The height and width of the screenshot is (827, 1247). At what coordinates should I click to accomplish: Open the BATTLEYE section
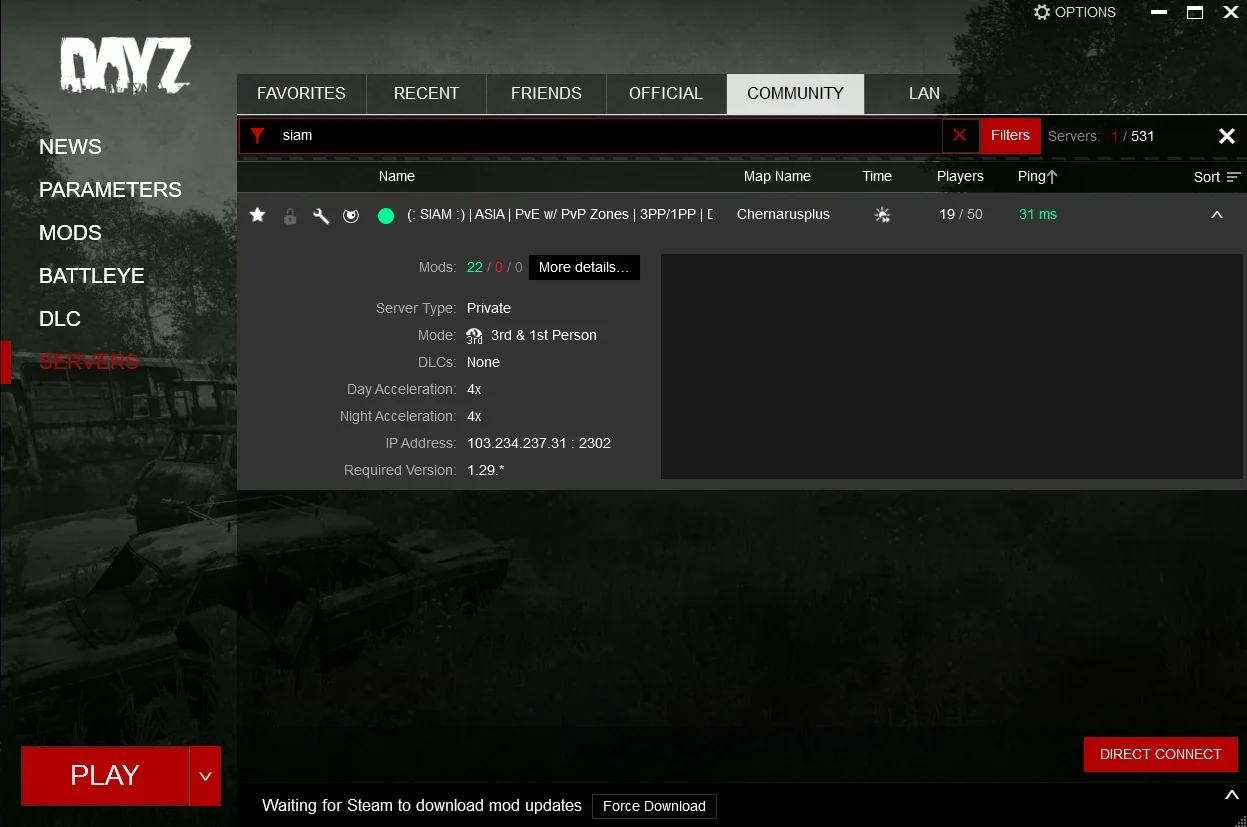point(91,276)
